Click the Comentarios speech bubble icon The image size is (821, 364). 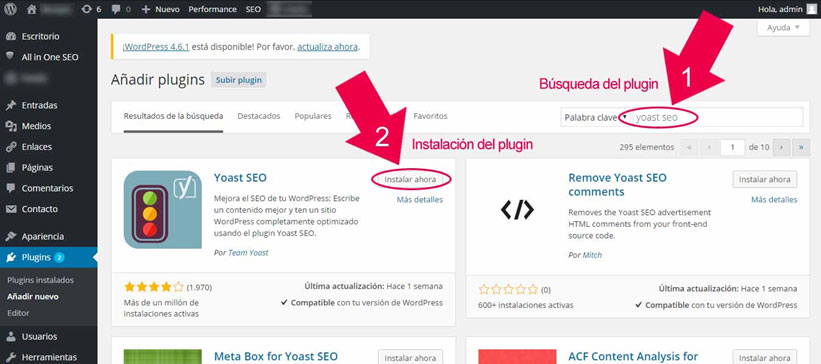pos(11,188)
